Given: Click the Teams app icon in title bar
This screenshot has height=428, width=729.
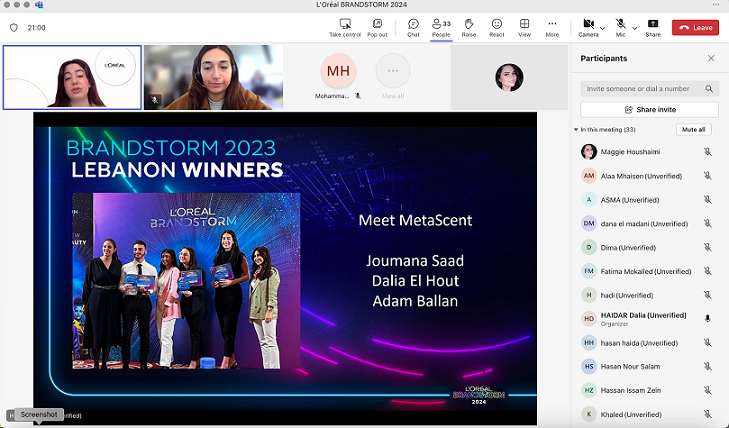Looking at the screenshot, I should (x=40, y=5).
